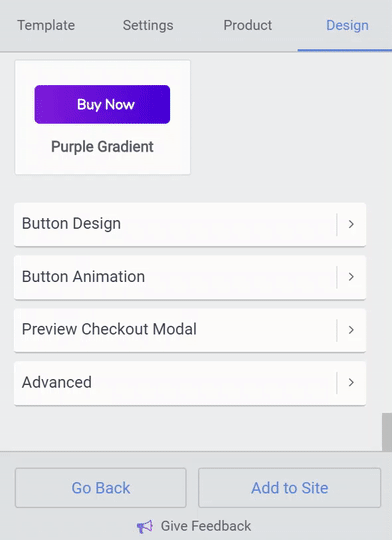Click the Purple Gradient label text
The image size is (392, 540).
point(102,147)
